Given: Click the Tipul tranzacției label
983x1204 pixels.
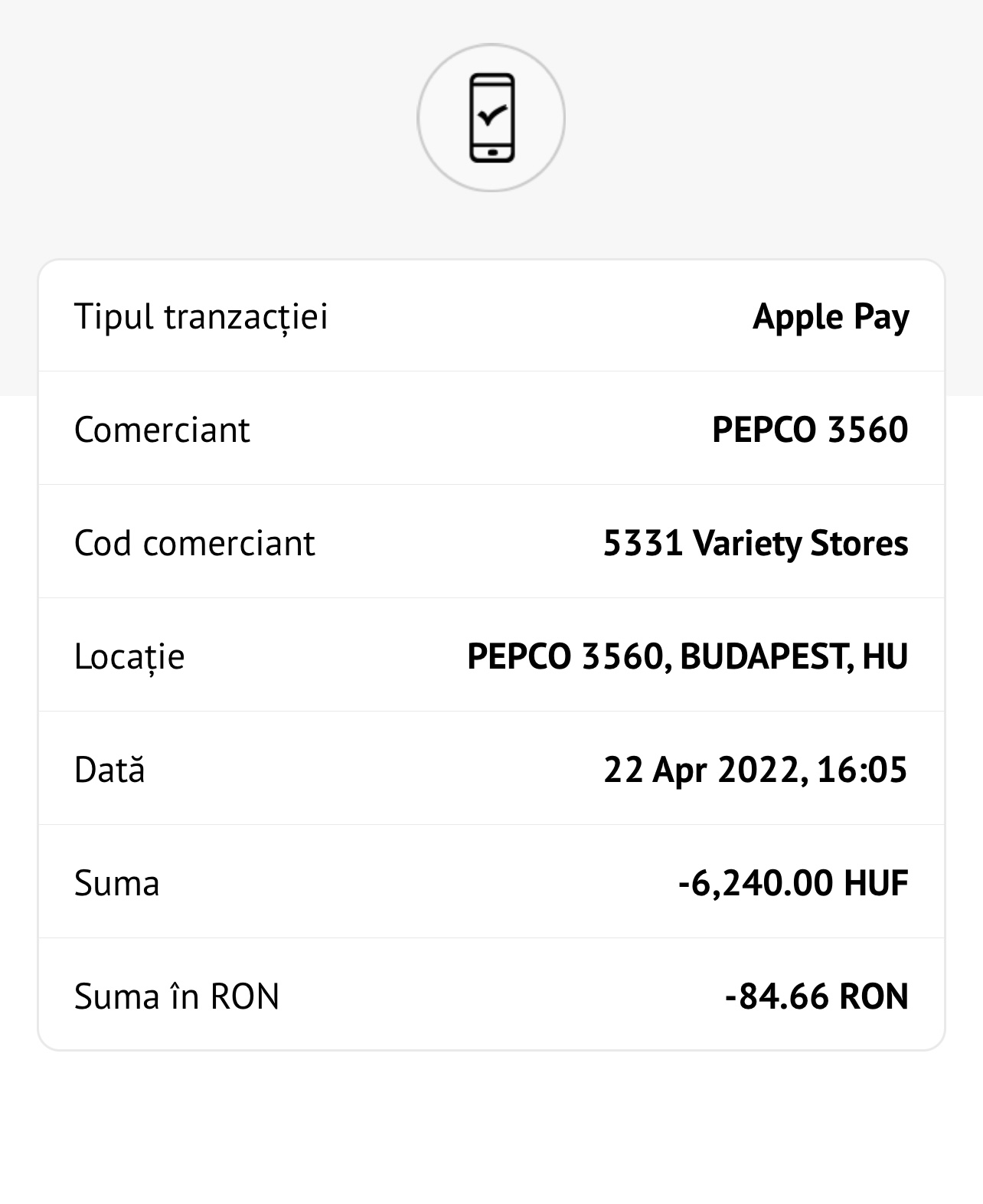Looking at the screenshot, I should 201,316.
